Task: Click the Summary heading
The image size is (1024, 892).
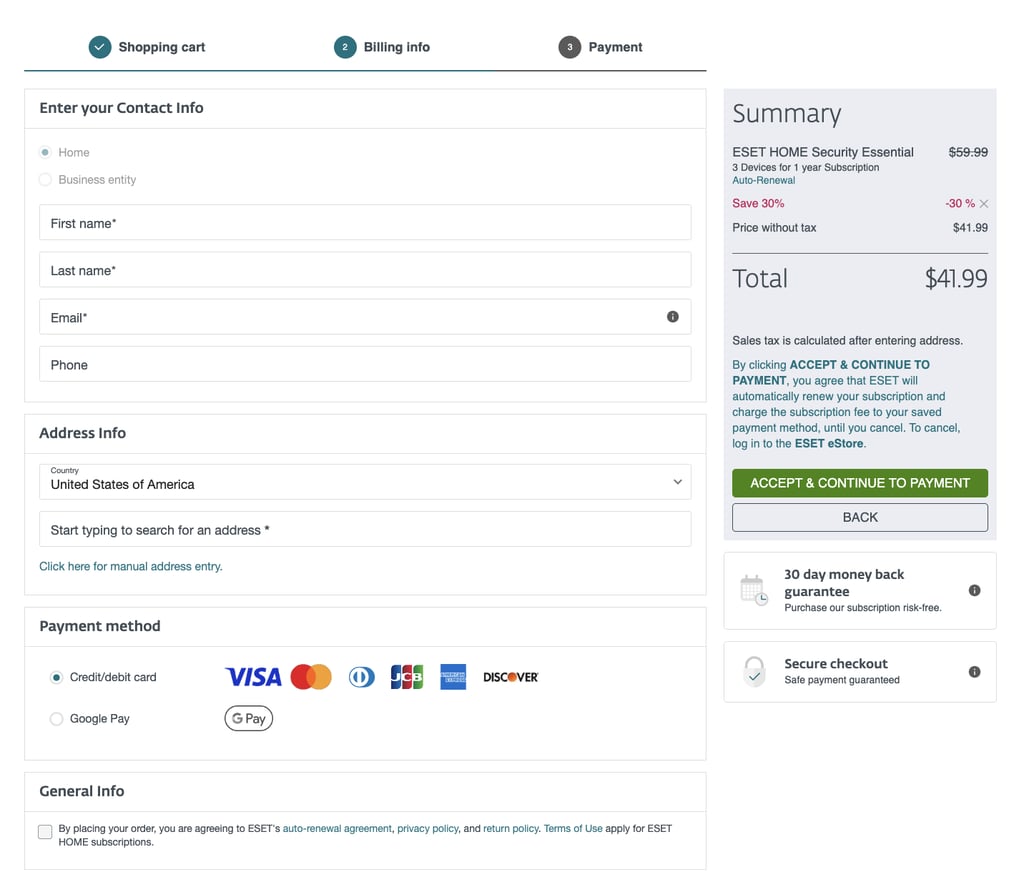Action: (x=786, y=114)
